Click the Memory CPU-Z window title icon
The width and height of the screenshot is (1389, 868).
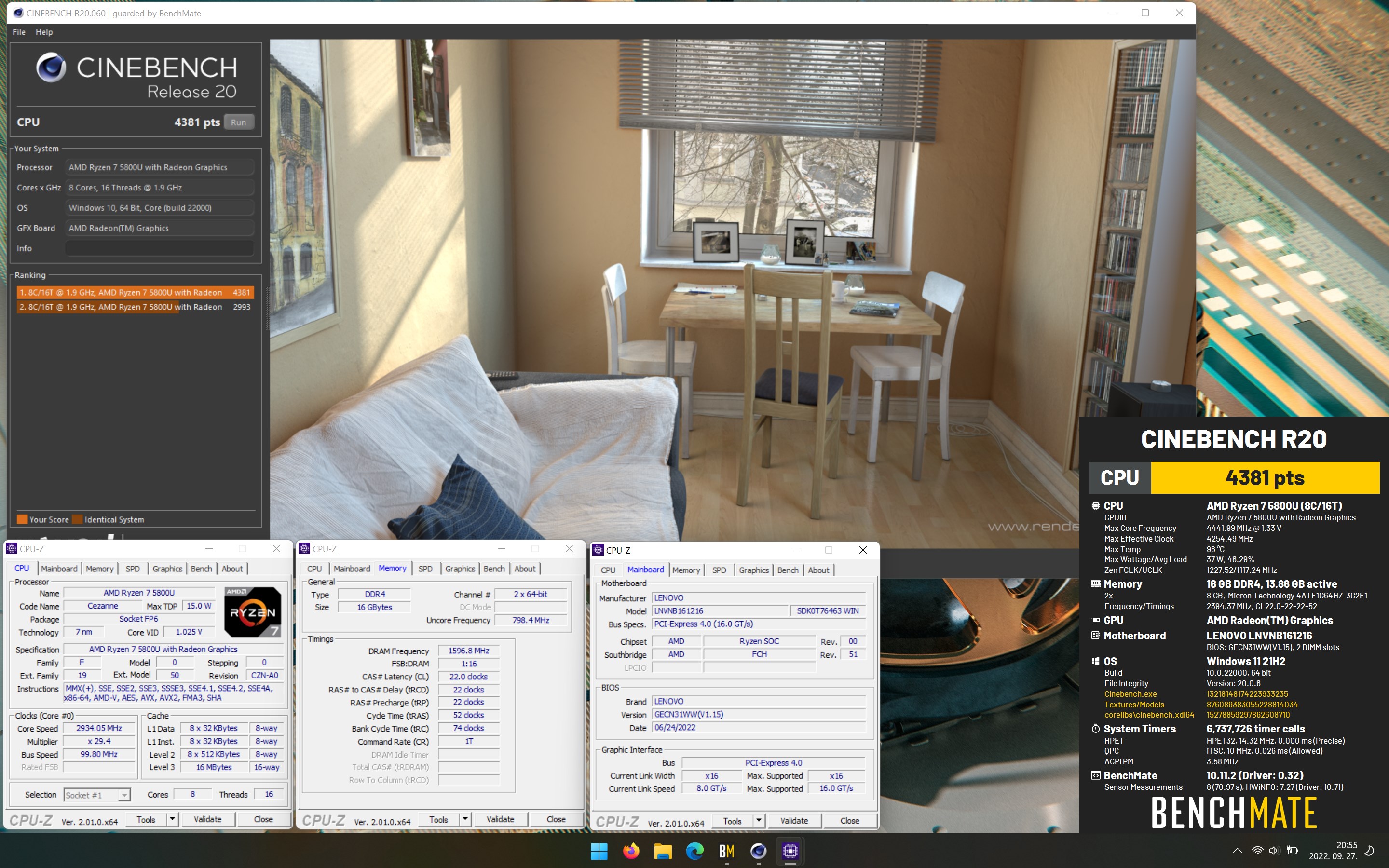click(304, 549)
